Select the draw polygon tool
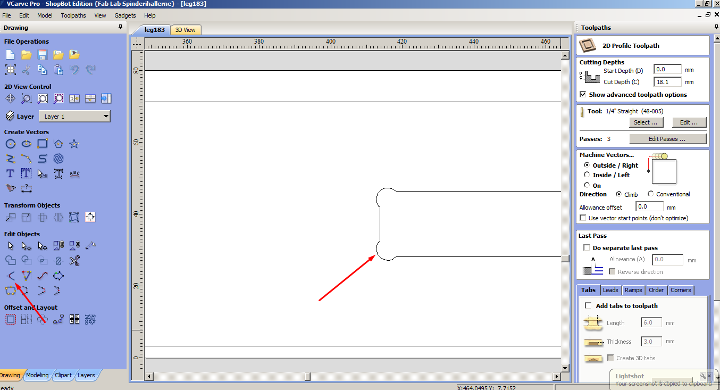This screenshot has width=720, height=390. point(58,144)
